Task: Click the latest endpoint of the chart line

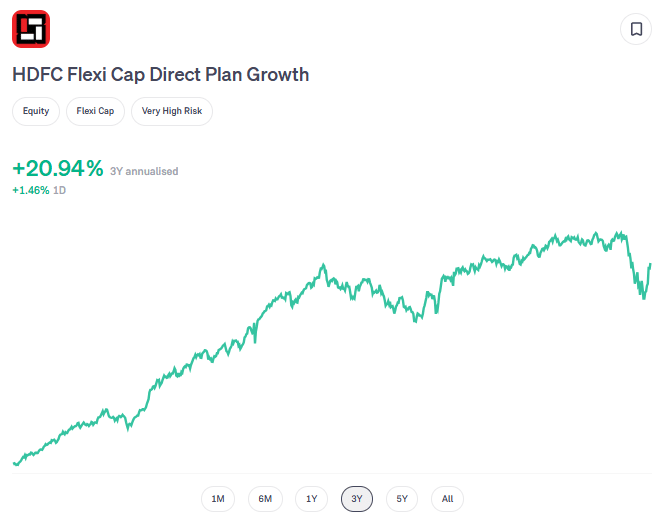Action: coord(650,265)
